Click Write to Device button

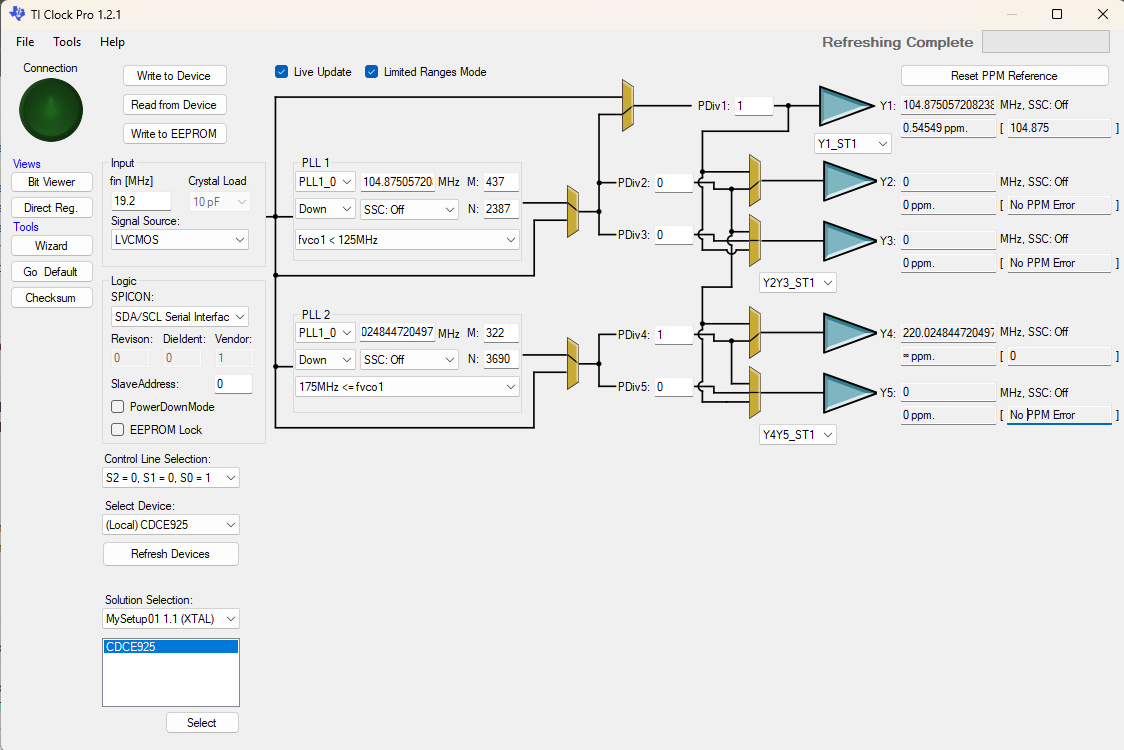(x=174, y=75)
